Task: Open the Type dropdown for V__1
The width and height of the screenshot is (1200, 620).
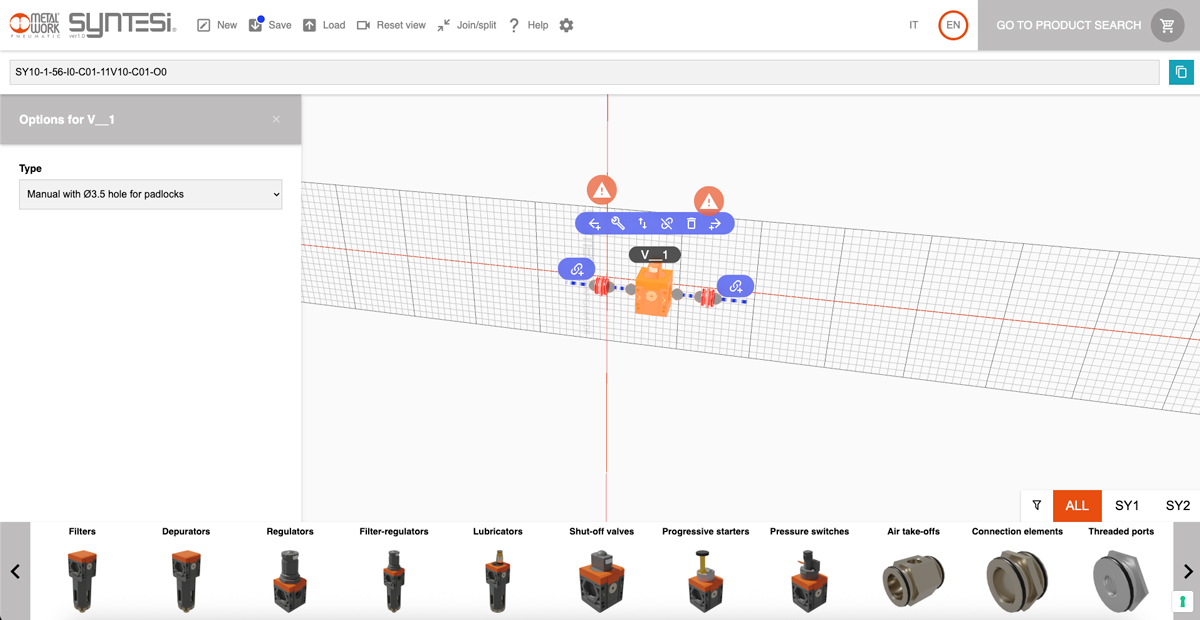Action: 150,194
